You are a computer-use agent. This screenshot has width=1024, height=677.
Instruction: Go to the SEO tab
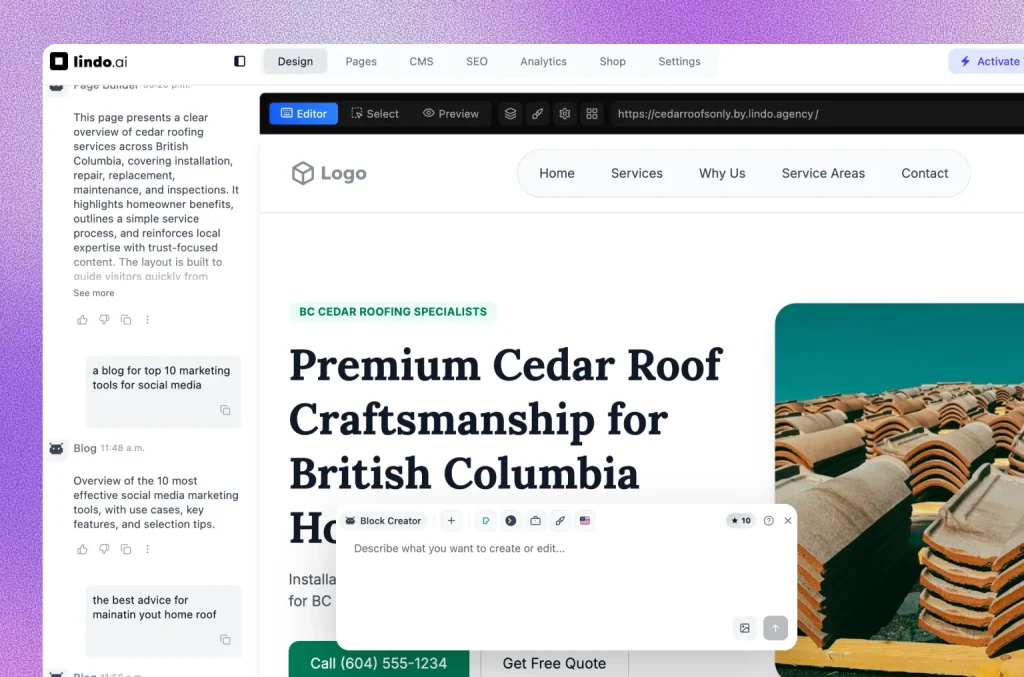coord(477,61)
